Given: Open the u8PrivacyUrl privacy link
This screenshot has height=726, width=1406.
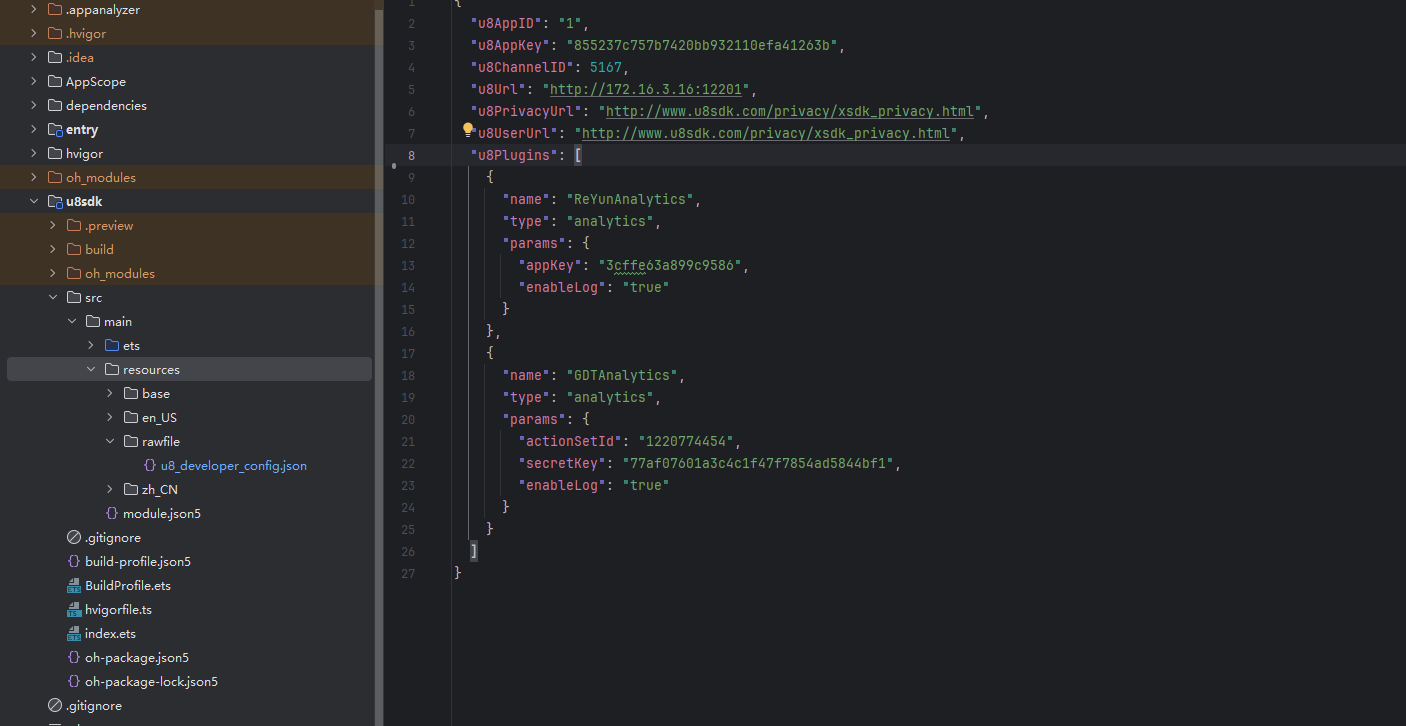Looking at the screenshot, I should (789, 111).
